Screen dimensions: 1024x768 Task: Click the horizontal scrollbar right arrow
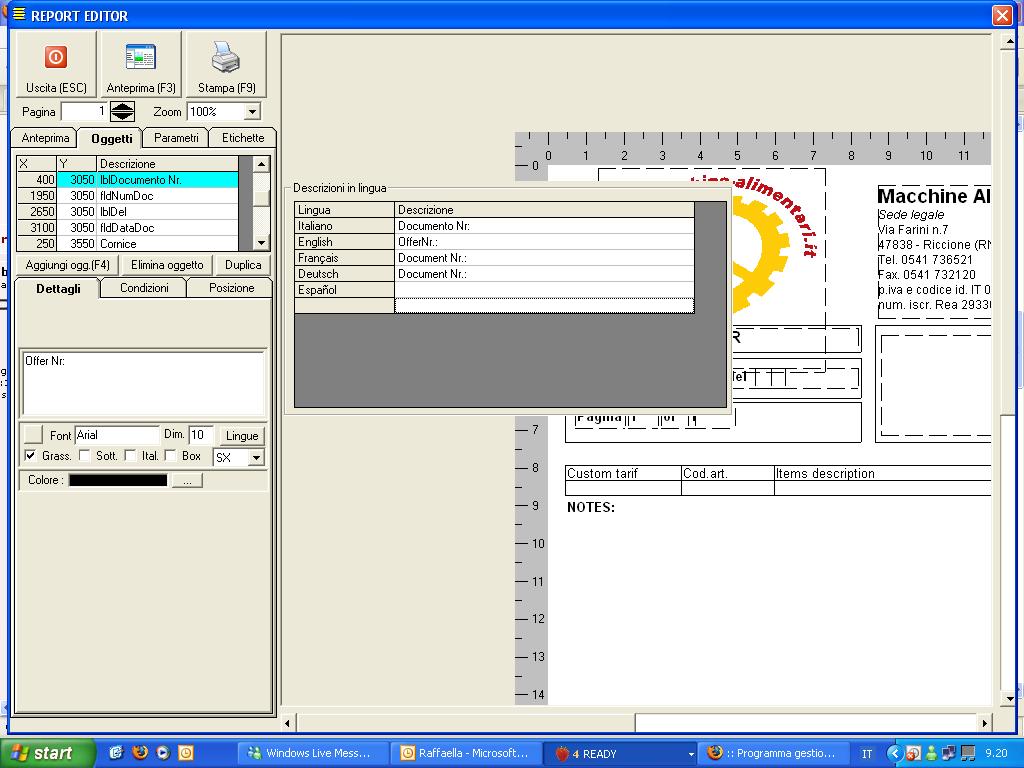985,723
